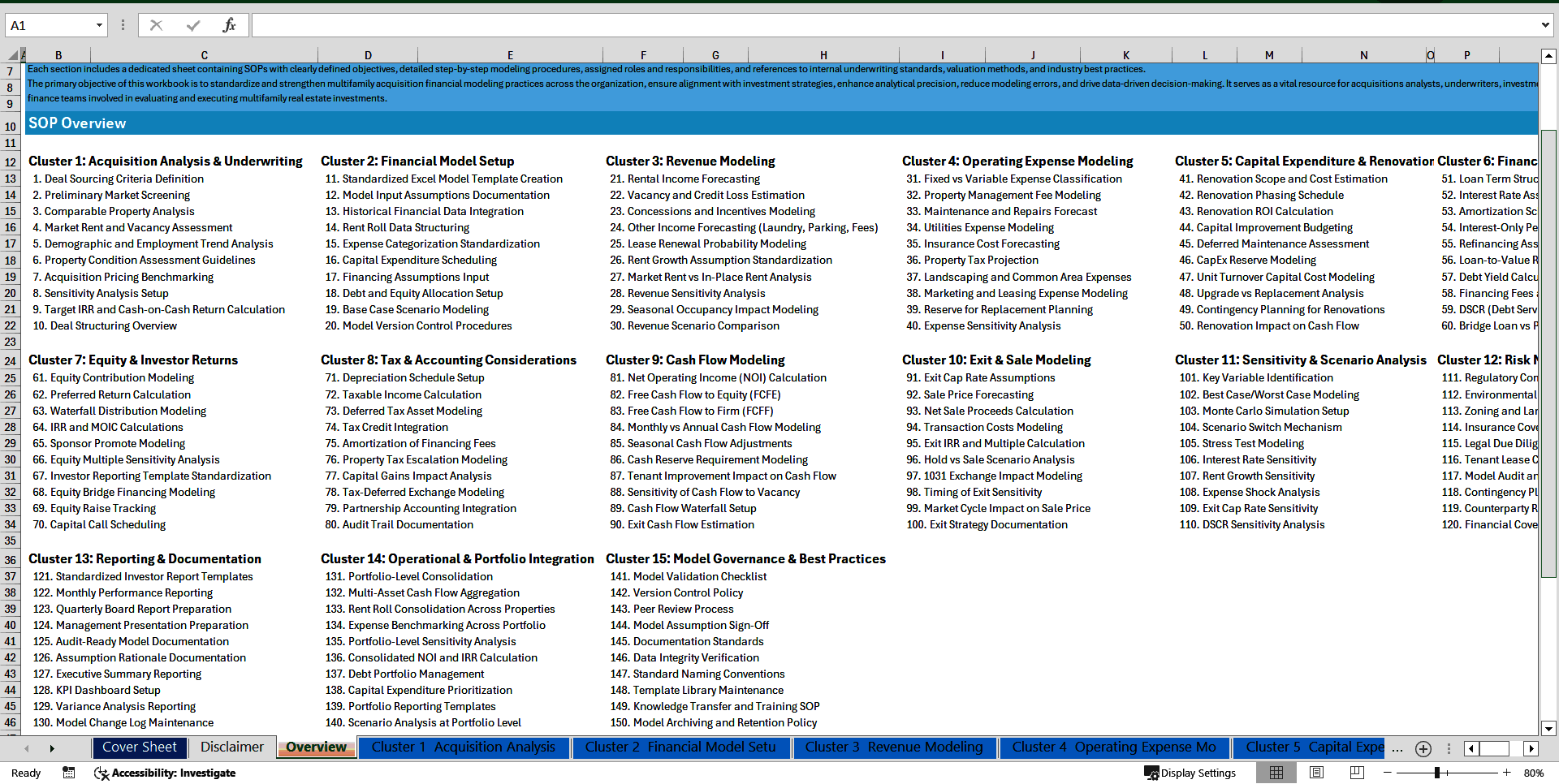1559x784 pixels.
Task: Click the Enter checkmark icon in formula bar
Action: pyautogui.click(x=192, y=24)
